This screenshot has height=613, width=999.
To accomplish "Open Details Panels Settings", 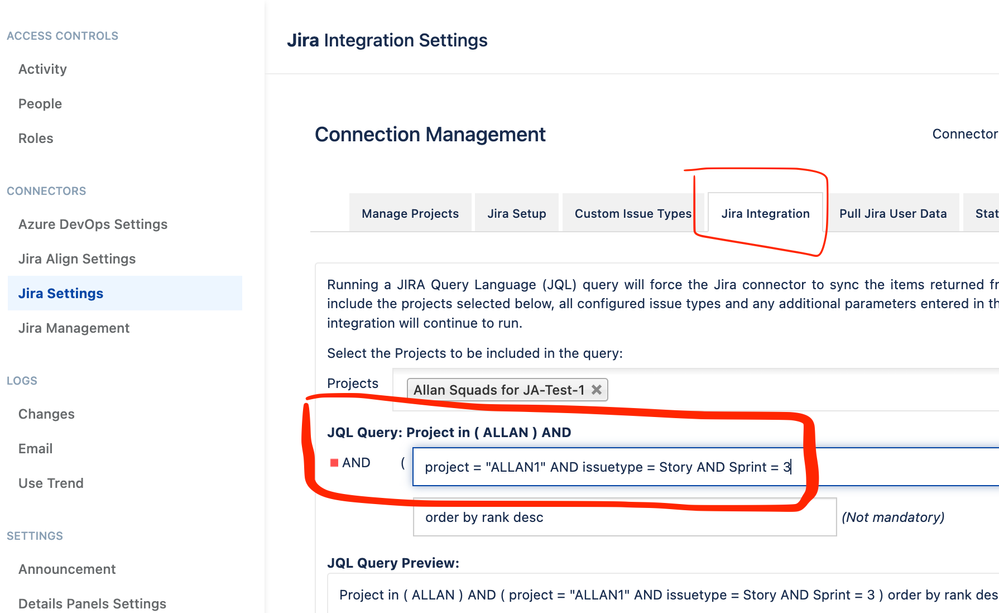I will click(x=92, y=603).
